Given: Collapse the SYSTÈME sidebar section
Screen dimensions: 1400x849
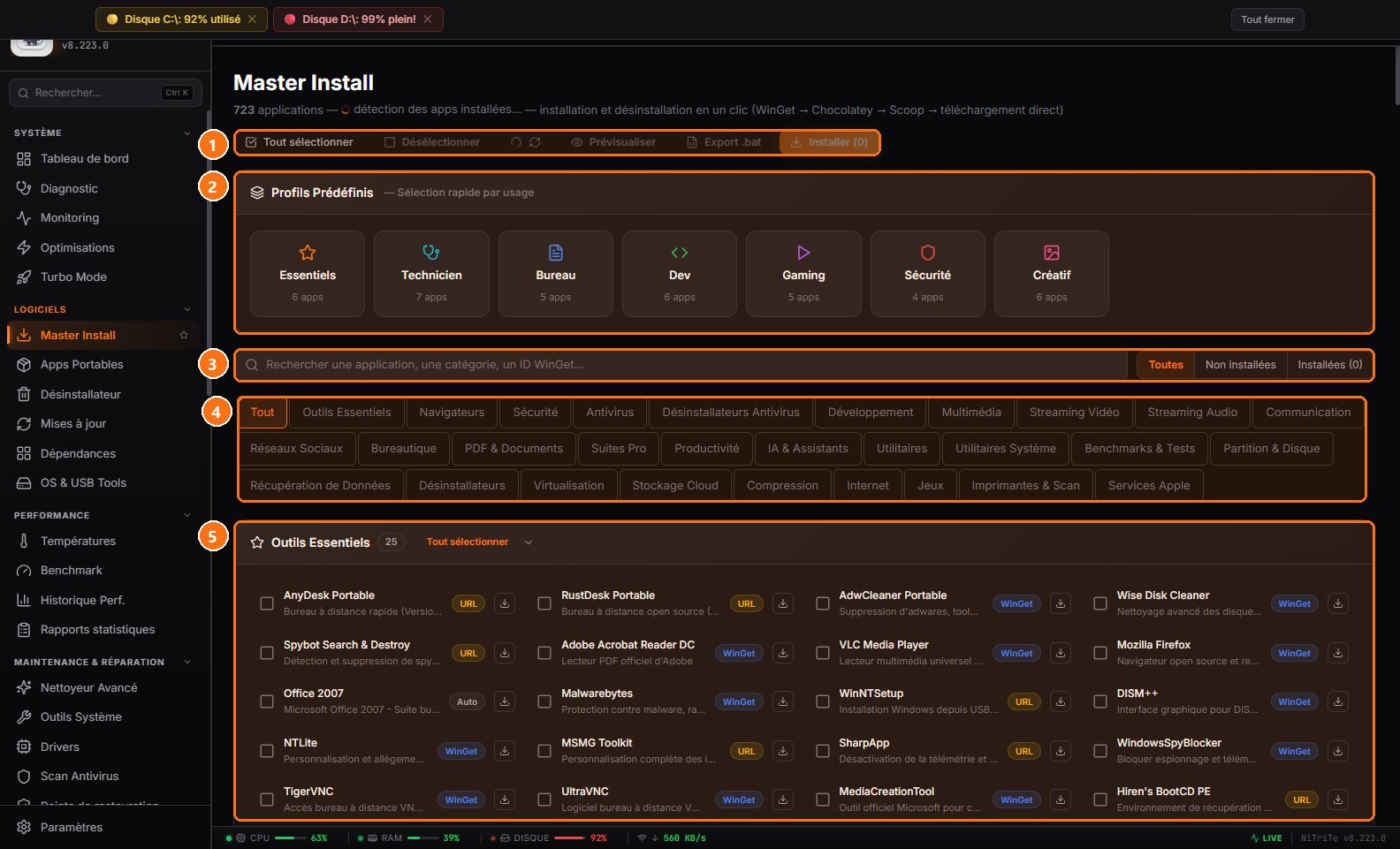Looking at the screenshot, I should point(186,133).
